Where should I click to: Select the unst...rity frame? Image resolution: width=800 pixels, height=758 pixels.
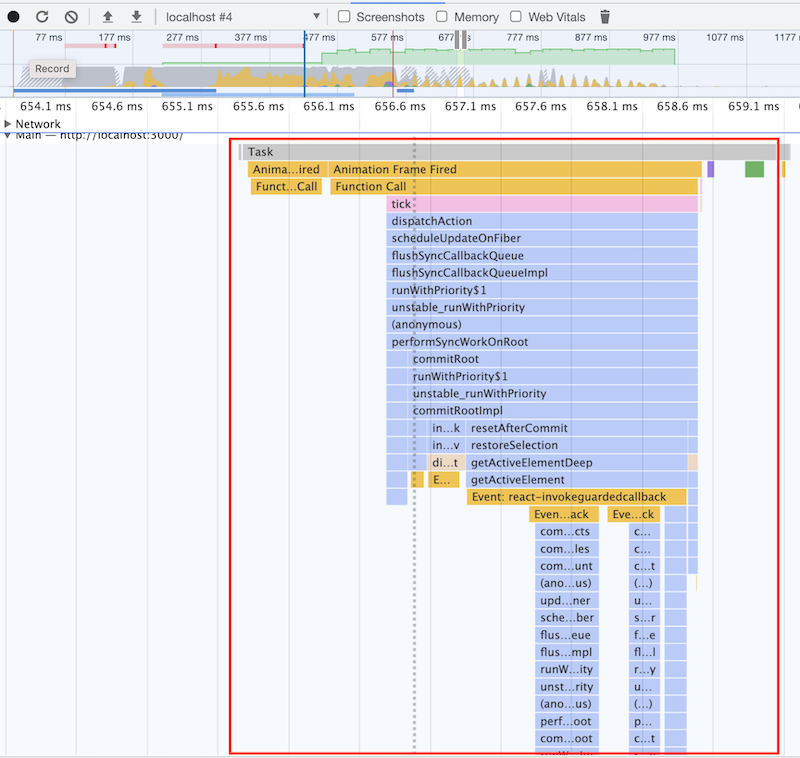(566, 687)
